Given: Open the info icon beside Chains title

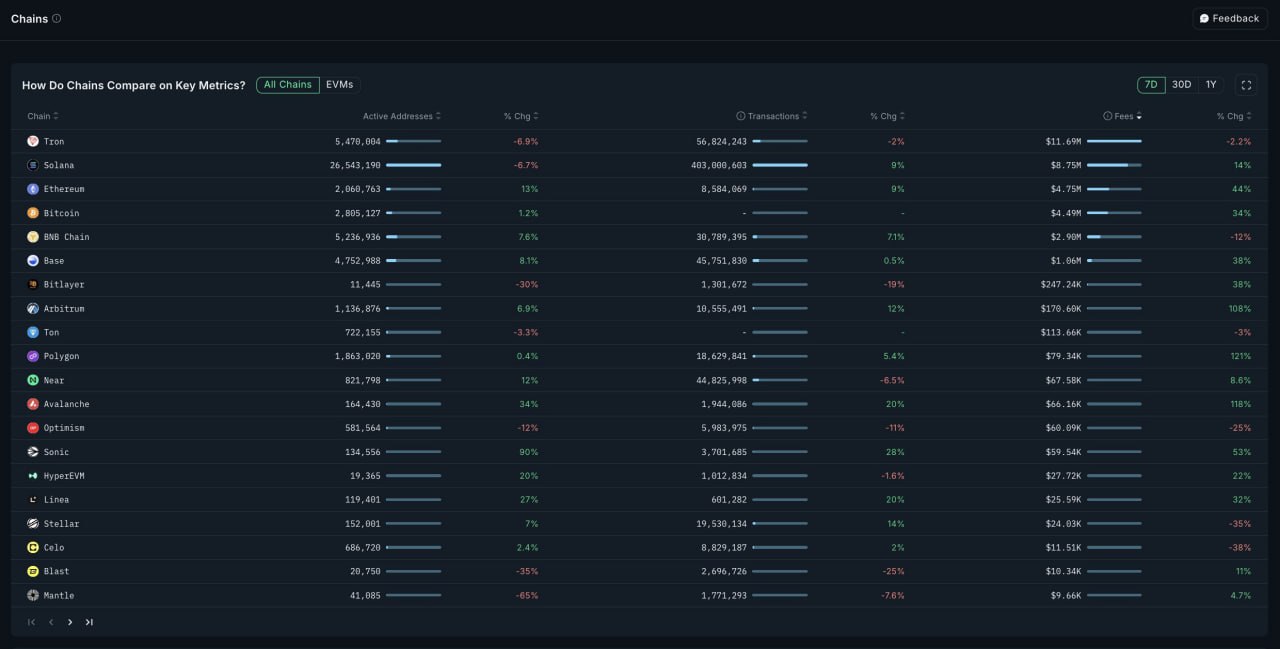Looking at the screenshot, I should pos(56,18).
